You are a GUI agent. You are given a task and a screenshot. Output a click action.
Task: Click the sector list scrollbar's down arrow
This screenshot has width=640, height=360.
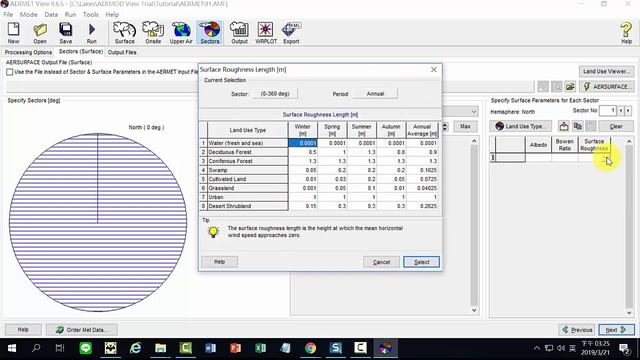pyautogui.click(x=474, y=310)
